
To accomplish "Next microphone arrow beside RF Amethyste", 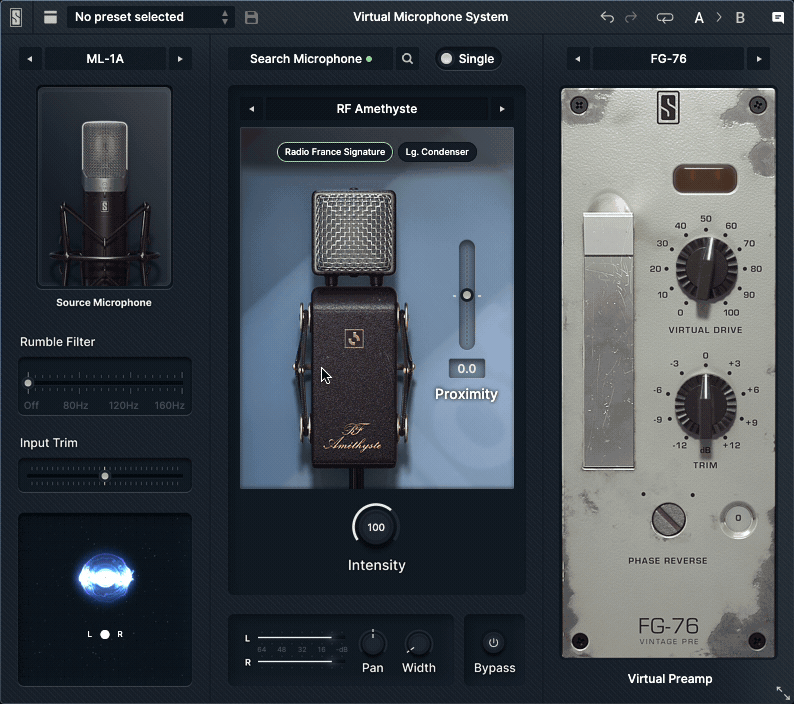I will tap(502, 109).
